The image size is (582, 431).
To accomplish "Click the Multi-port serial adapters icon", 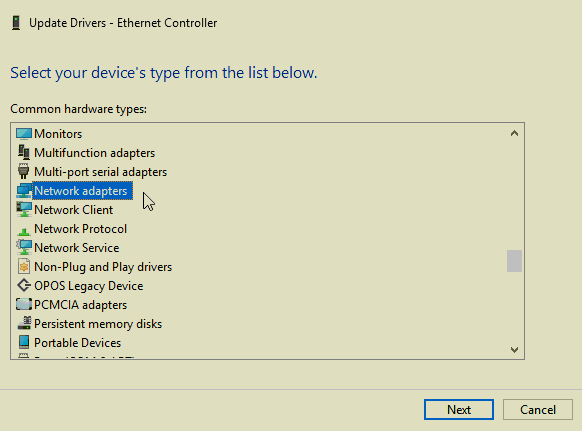I will pyautogui.click(x=23, y=172).
